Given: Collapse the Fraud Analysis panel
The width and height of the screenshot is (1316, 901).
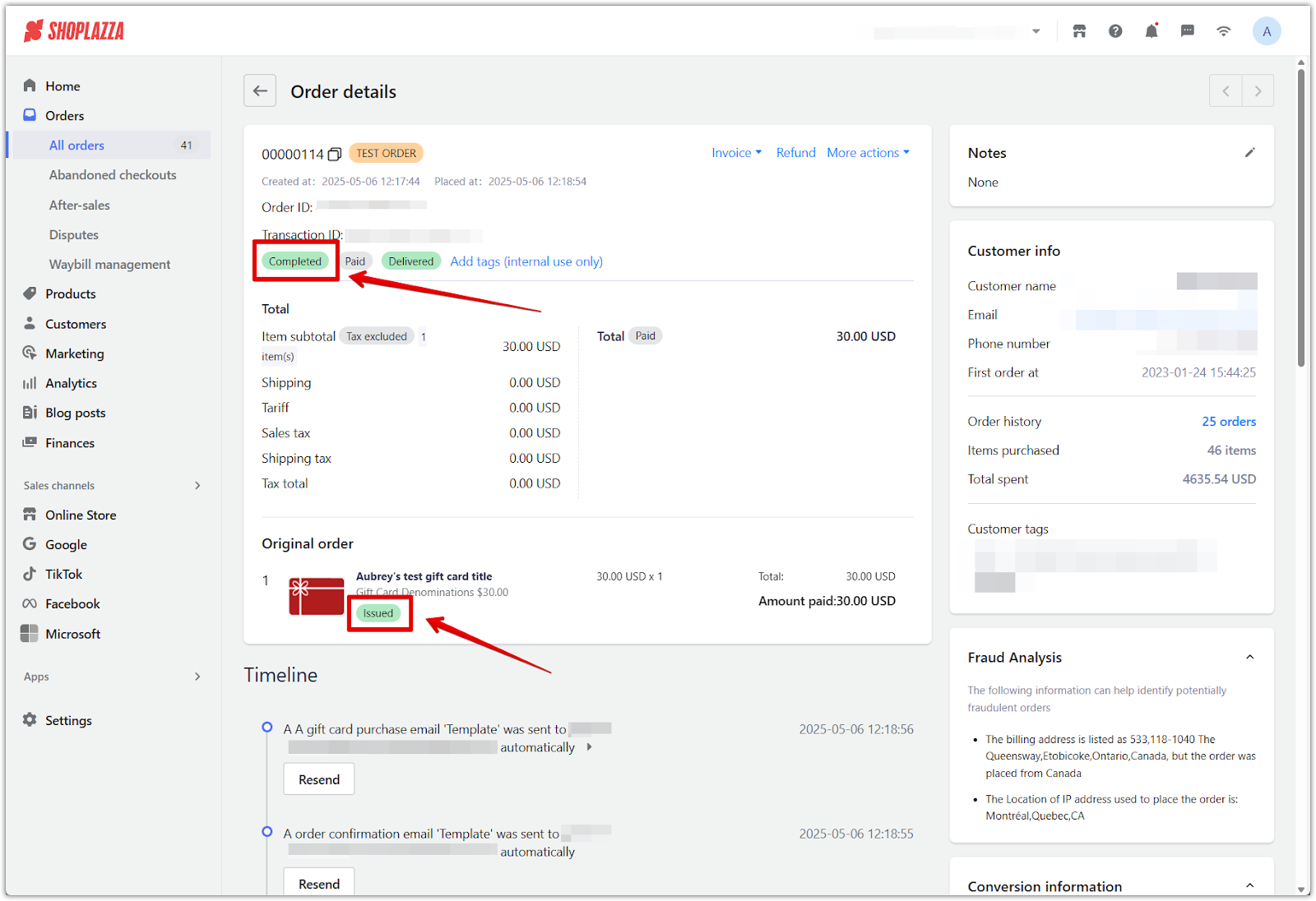Looking at the screenshot, I should pos(1249,657).
